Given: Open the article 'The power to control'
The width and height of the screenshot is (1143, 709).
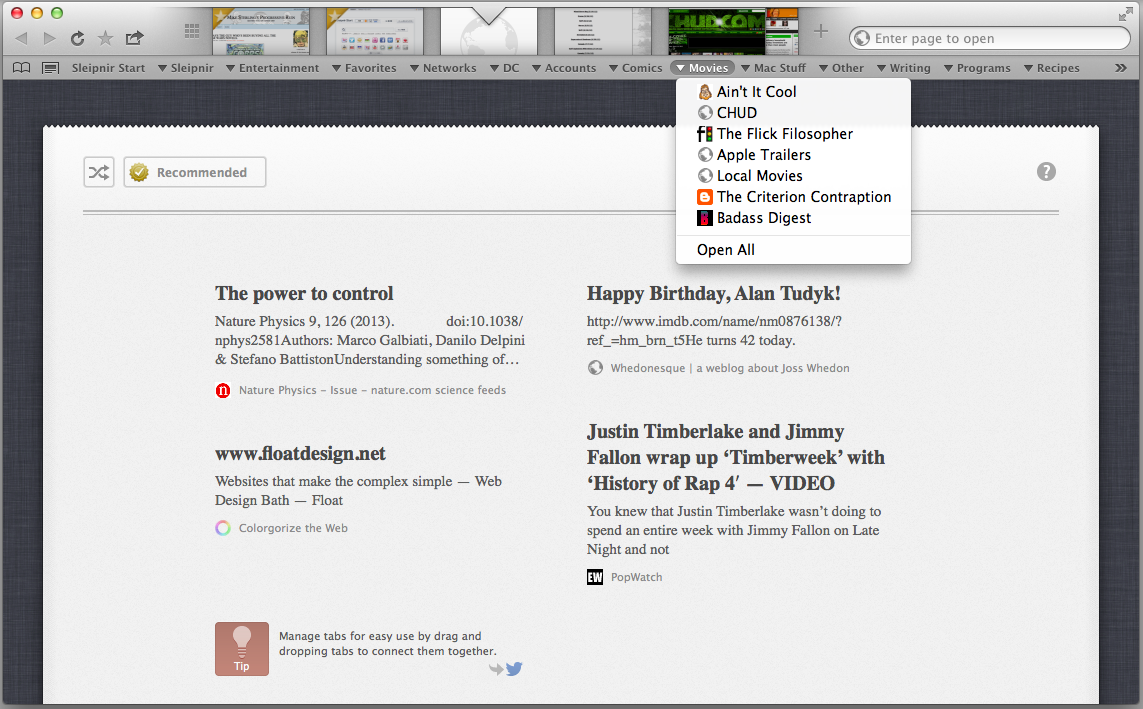Looking at the screenshot, I should (x=304, y=294).
